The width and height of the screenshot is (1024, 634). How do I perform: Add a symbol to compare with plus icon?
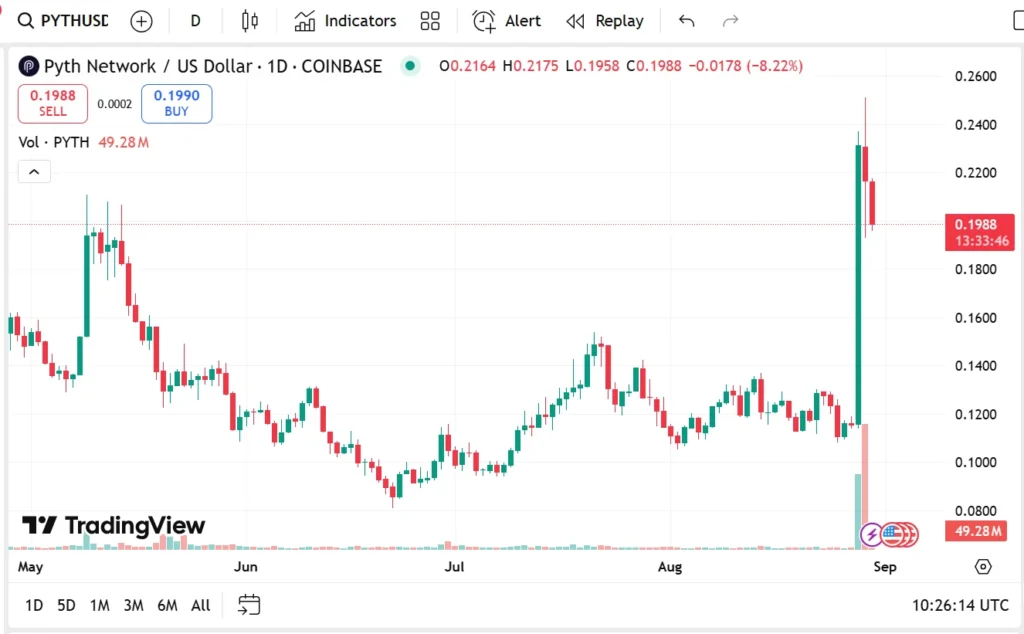(x=141, y=22)
